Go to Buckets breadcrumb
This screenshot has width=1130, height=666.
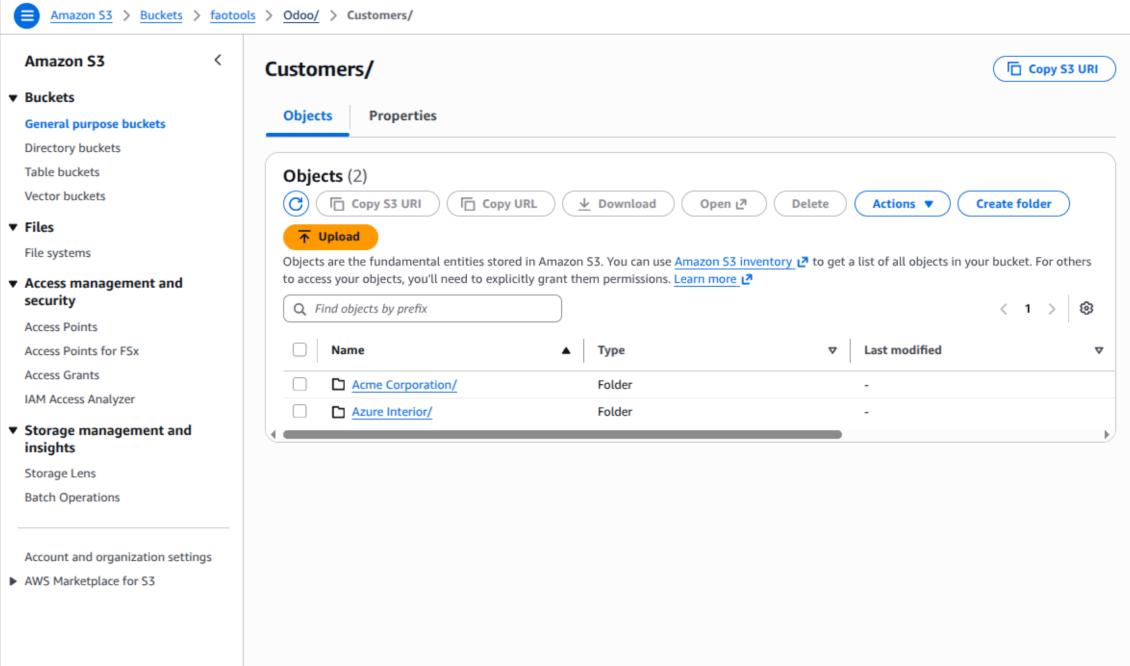pyautogui.click(x=161, y=15)
